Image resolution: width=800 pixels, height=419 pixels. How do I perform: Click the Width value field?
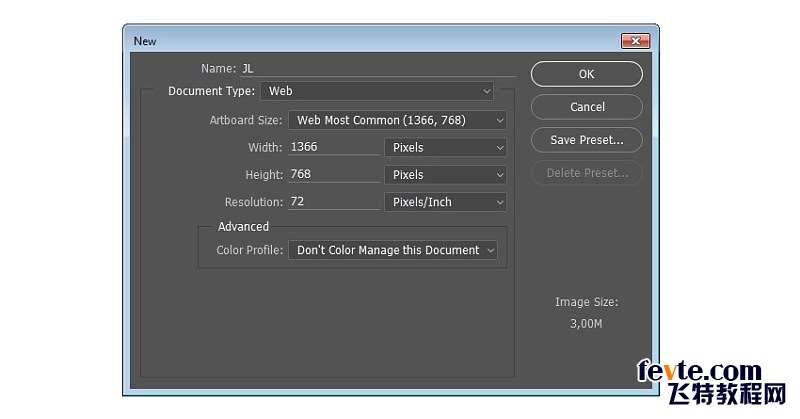[x=334, y=147]
